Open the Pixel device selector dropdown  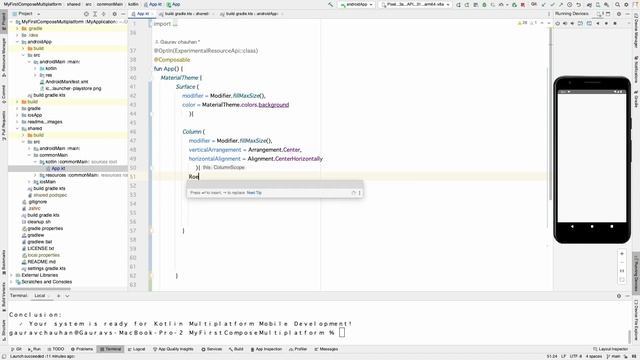415,4
